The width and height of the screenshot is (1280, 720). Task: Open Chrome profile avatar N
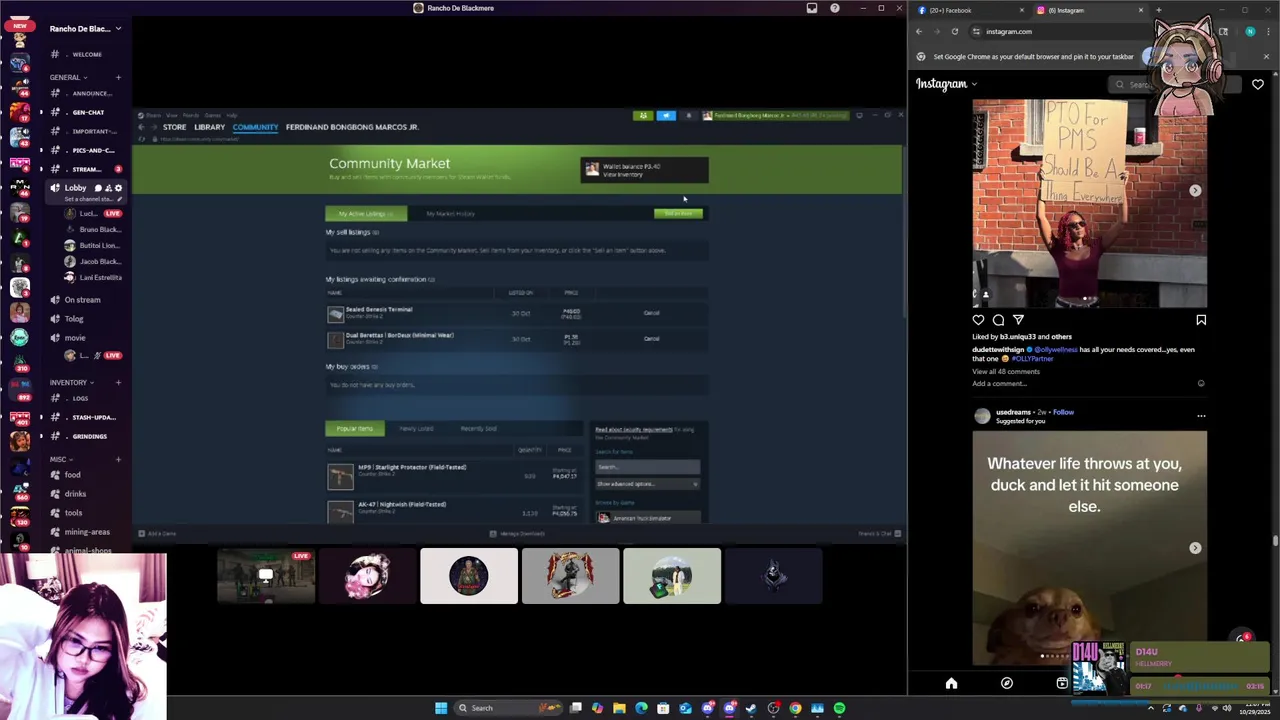[x=1250, y=31]
